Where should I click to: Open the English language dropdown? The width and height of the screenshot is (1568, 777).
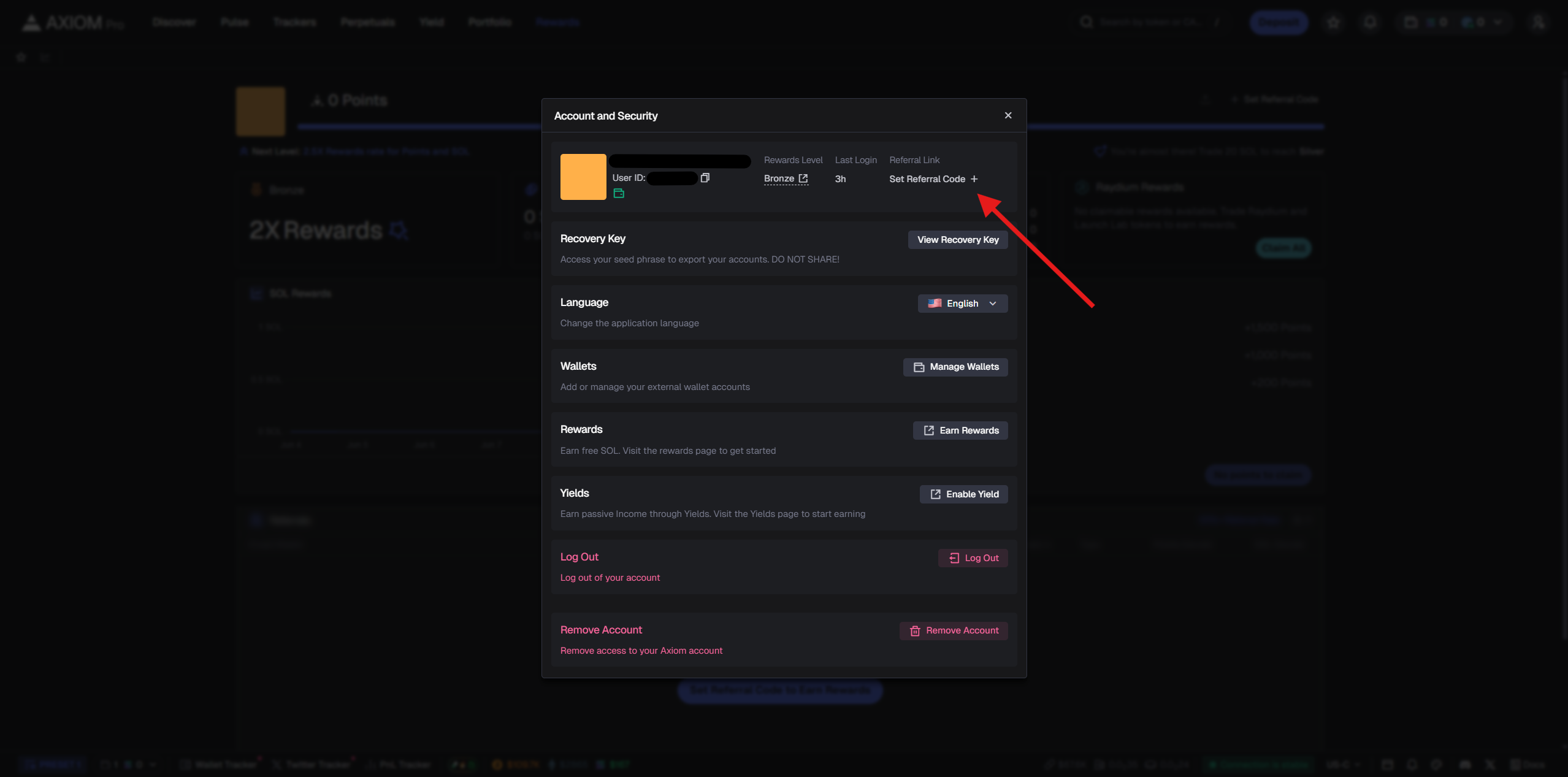[962, 304]
